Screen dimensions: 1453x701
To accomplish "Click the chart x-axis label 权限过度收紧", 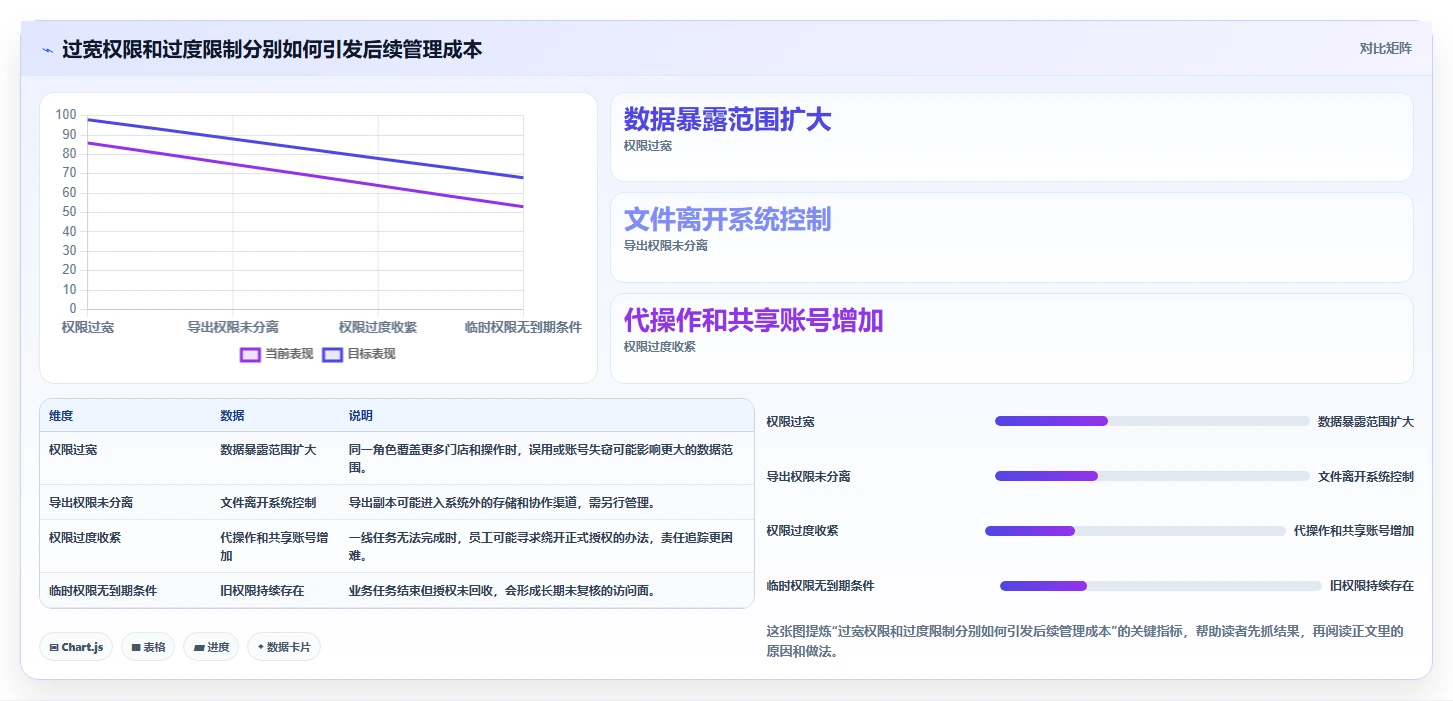I will pos(378,327).
